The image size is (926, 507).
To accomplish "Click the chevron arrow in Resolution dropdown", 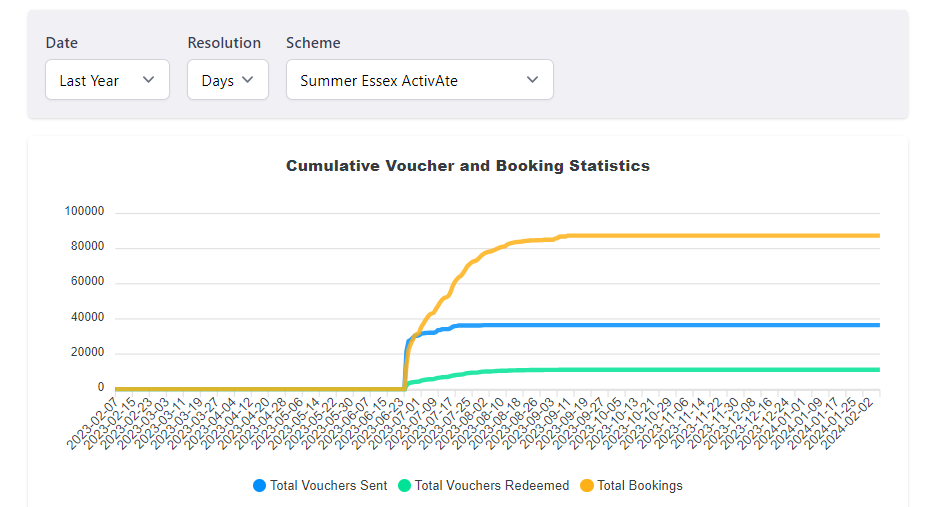I will [x=247, y=80].
